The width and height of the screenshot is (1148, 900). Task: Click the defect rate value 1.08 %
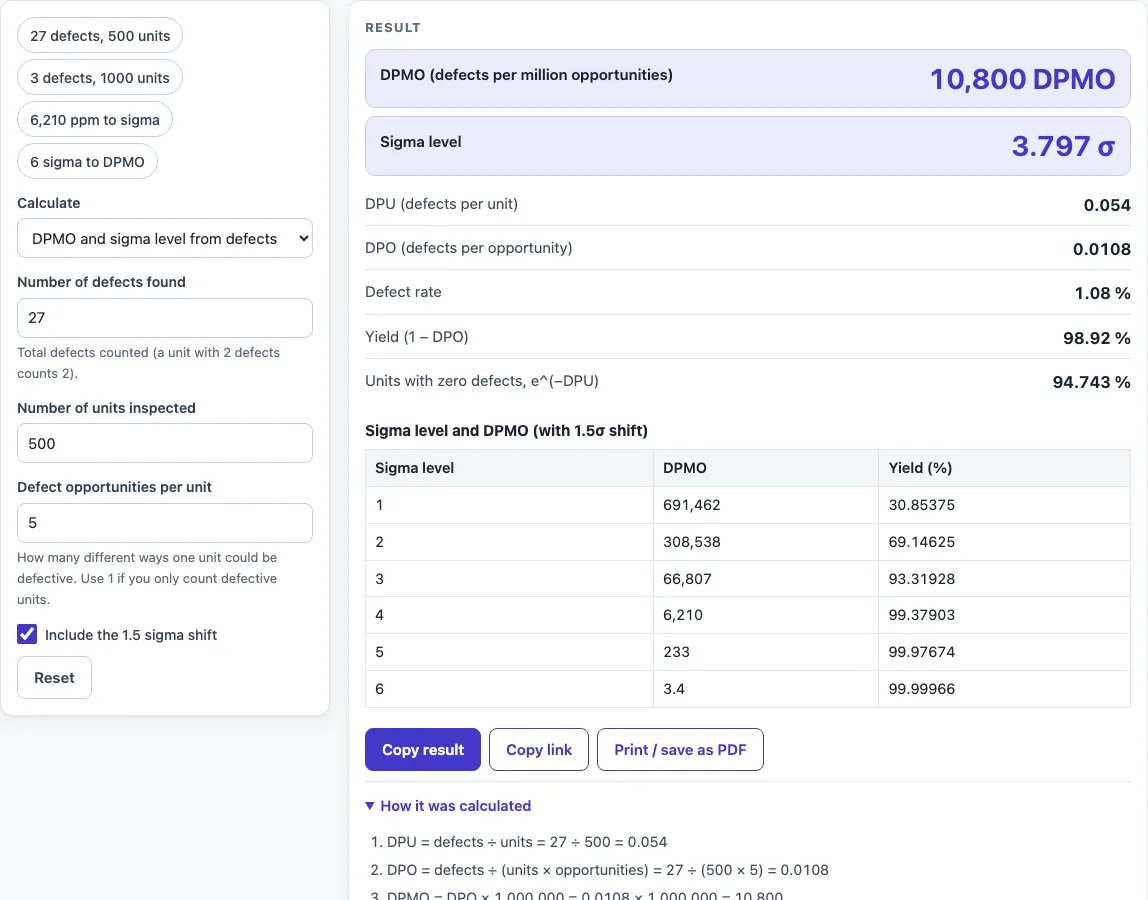tap(1103, 293)
